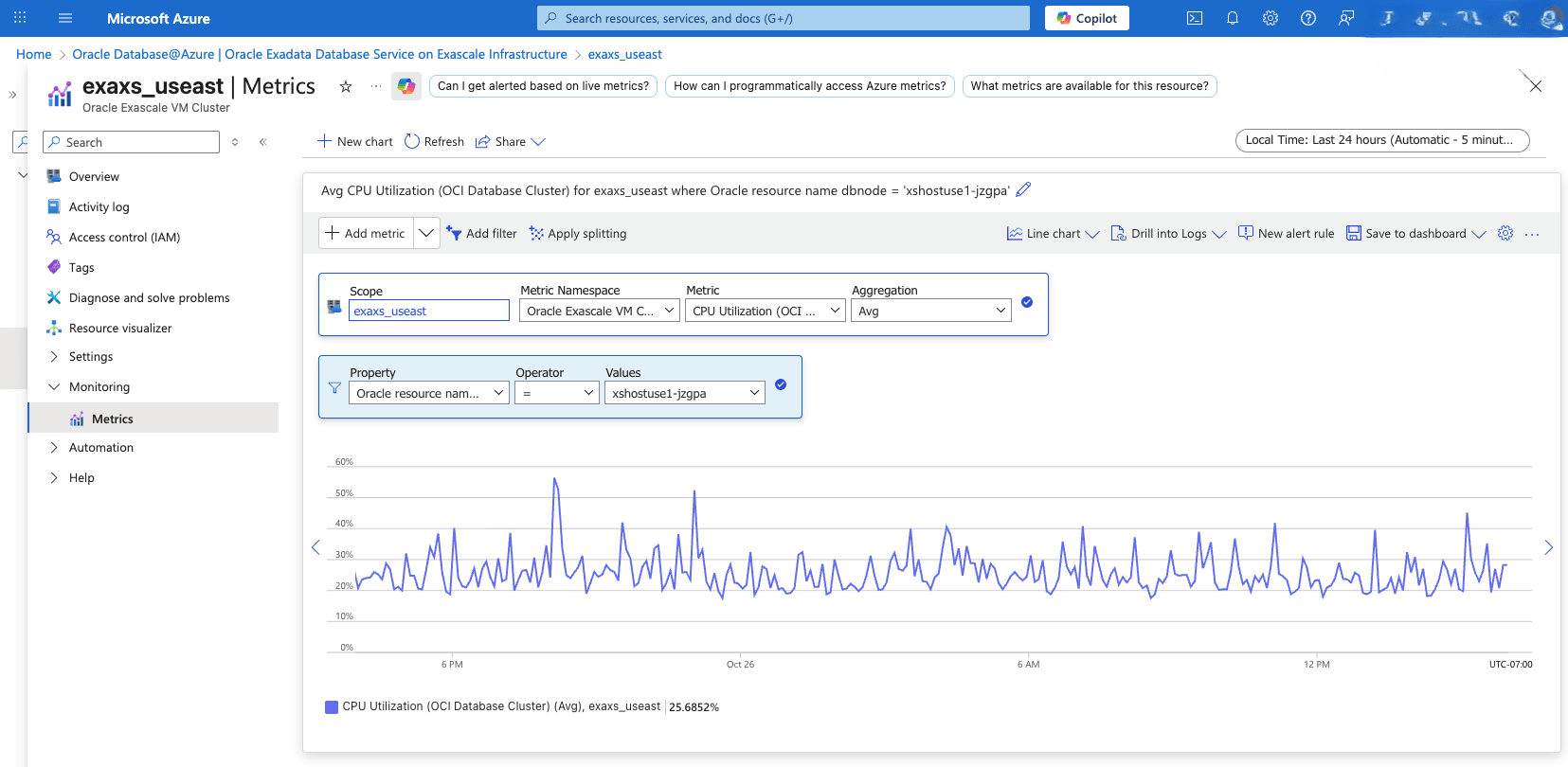1568x767 pixels.
Task: Confirm the filter row checkmark
Action: pos(781,384)
